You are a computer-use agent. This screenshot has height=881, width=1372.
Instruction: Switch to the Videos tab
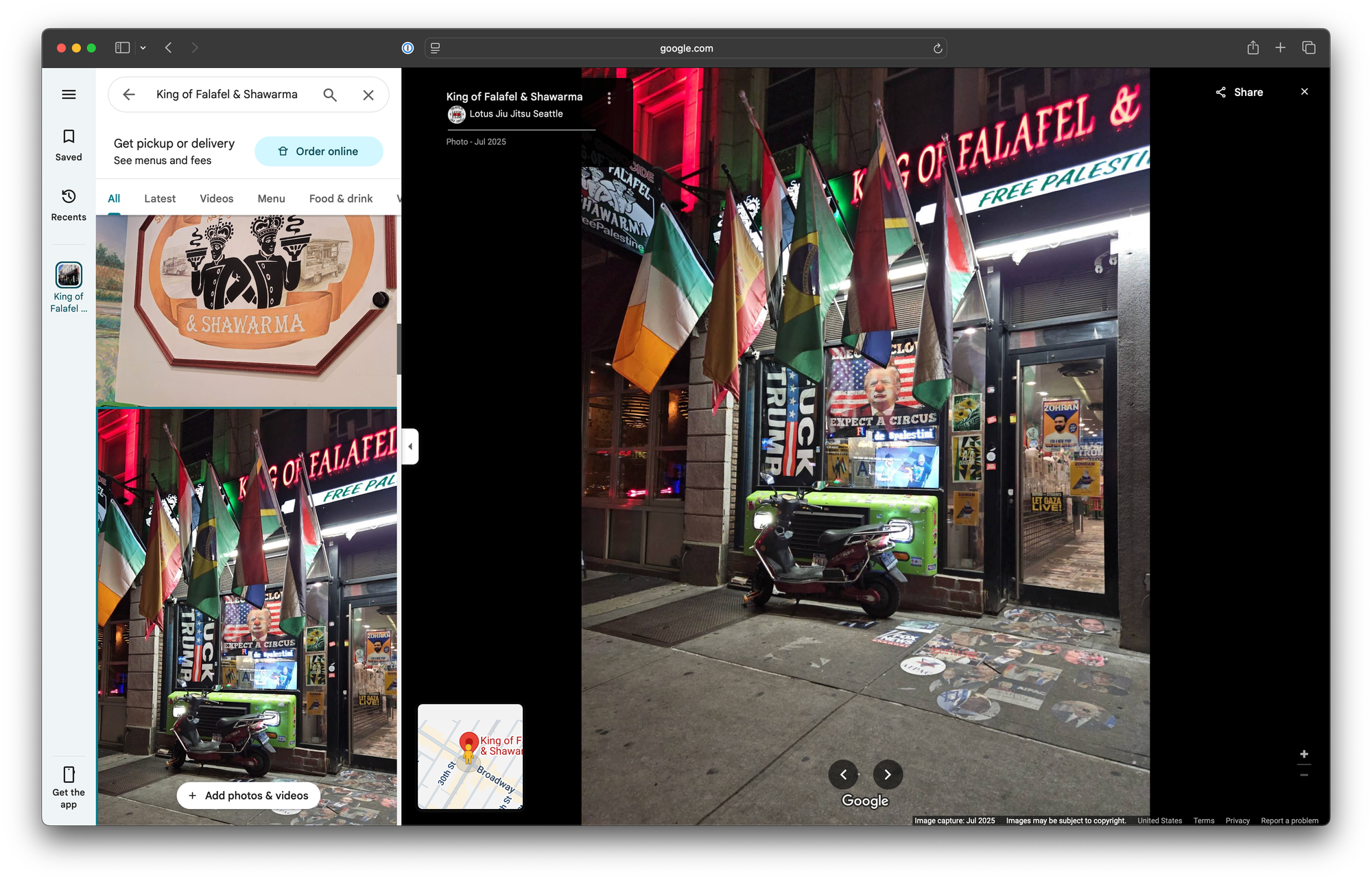coord(217,198)
